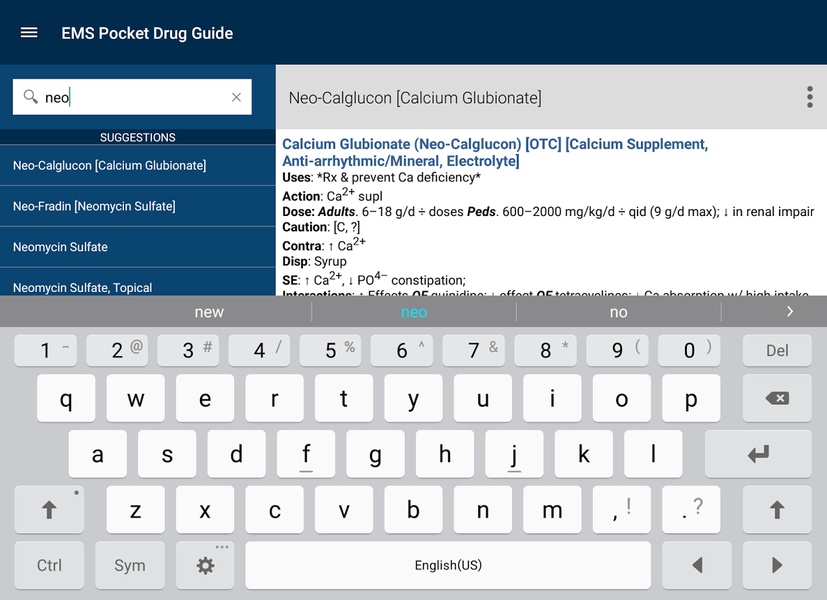The image size is (827, 600).
Task: Tap the letter e key
Action: (x=205, y=398)
